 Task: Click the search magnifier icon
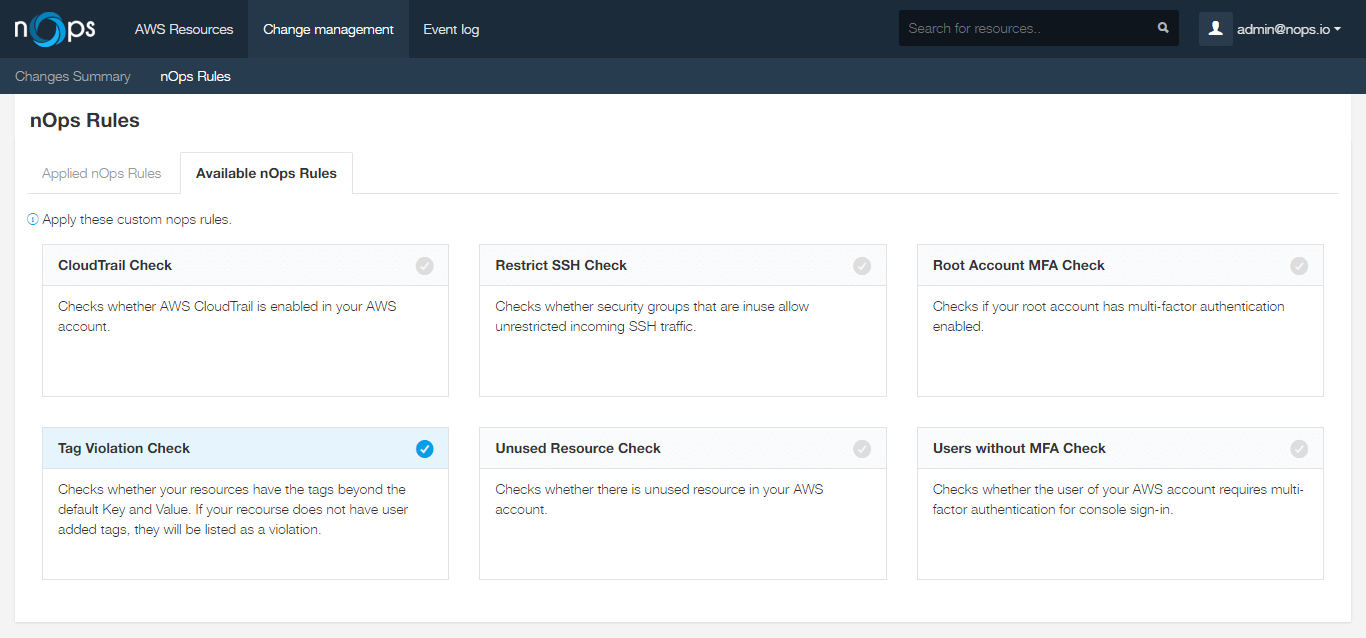pyautogui.click(x=1163, y=28)
